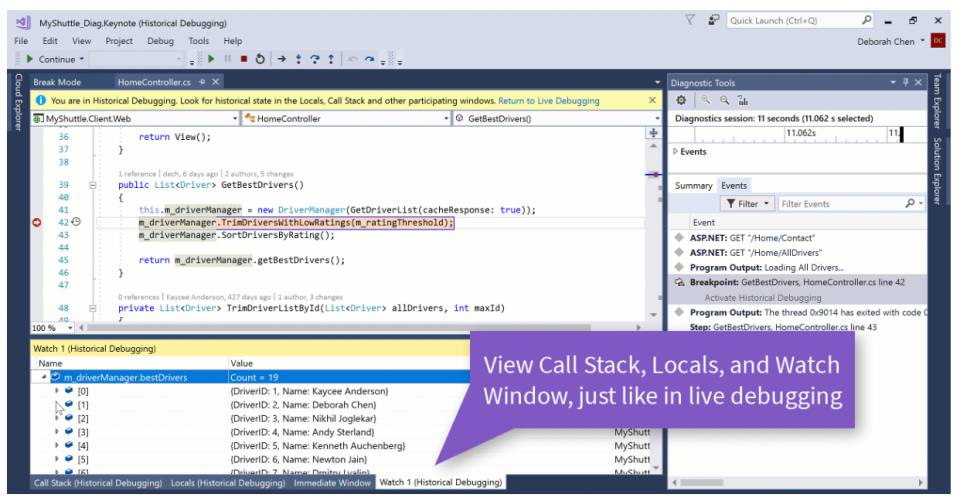Viewport: 960px width, 501px height.
Task: Stop debugging with the red square
Action: 244,59
